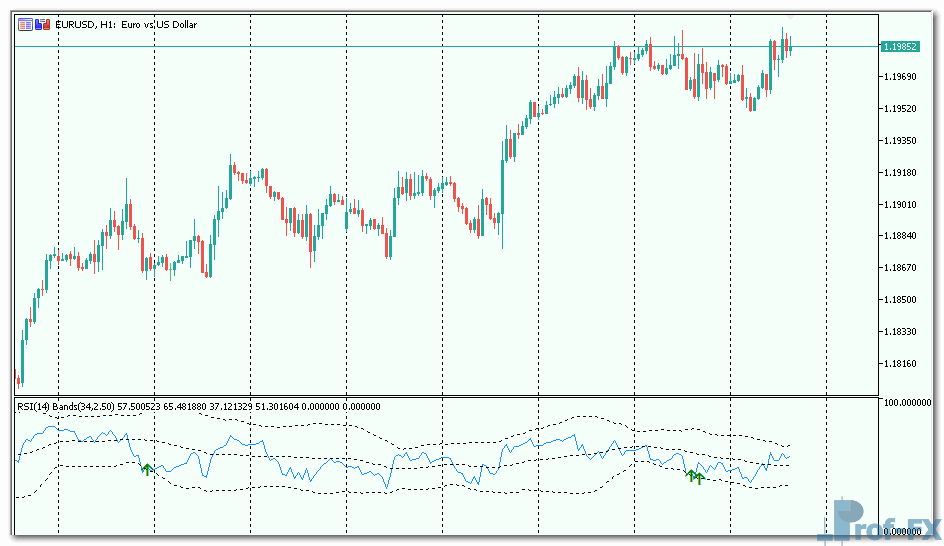This screenshot has height=546, width=944.
Task: Click the depth of market icon
Action: coord(39,24)
